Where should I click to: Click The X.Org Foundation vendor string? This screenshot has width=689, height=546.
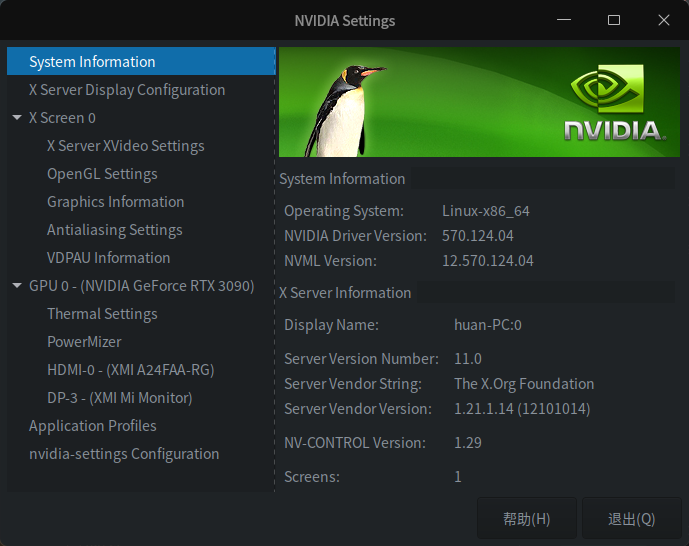(x=524, y=384)
